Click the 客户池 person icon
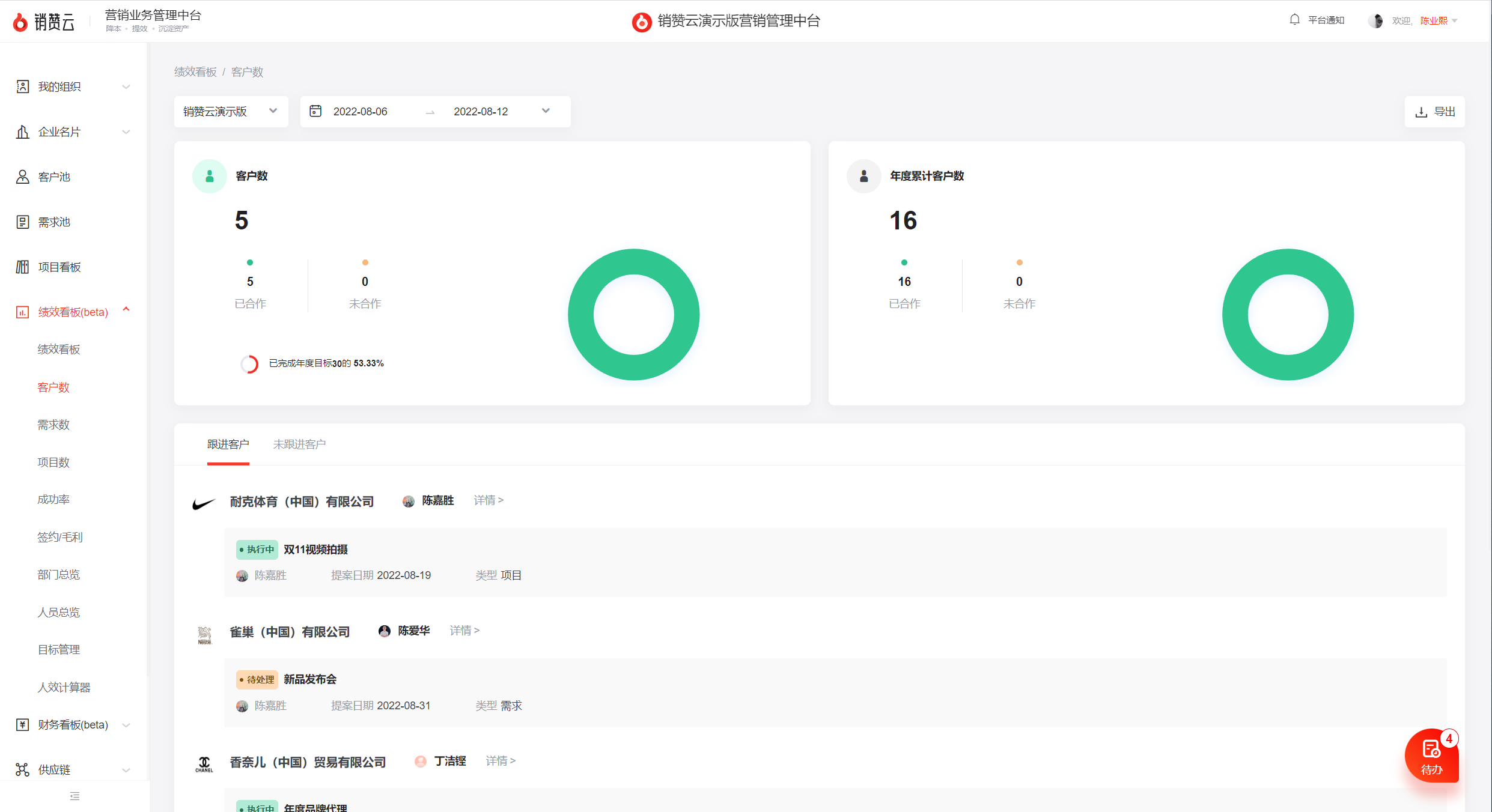The width and height of the screenshot is (1492, 812). click(23, 177)
